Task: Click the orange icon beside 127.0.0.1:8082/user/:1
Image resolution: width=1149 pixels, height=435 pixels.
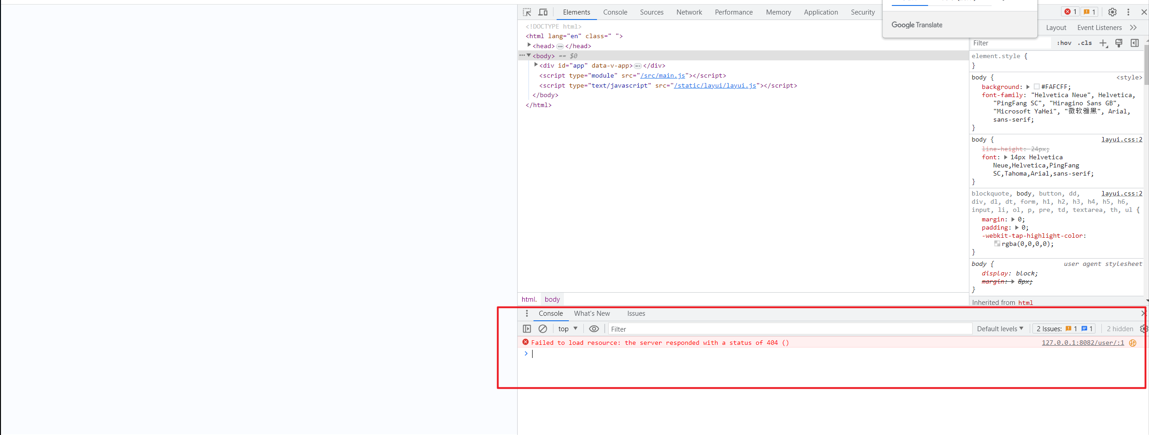Action: (x=1133, y=343)
